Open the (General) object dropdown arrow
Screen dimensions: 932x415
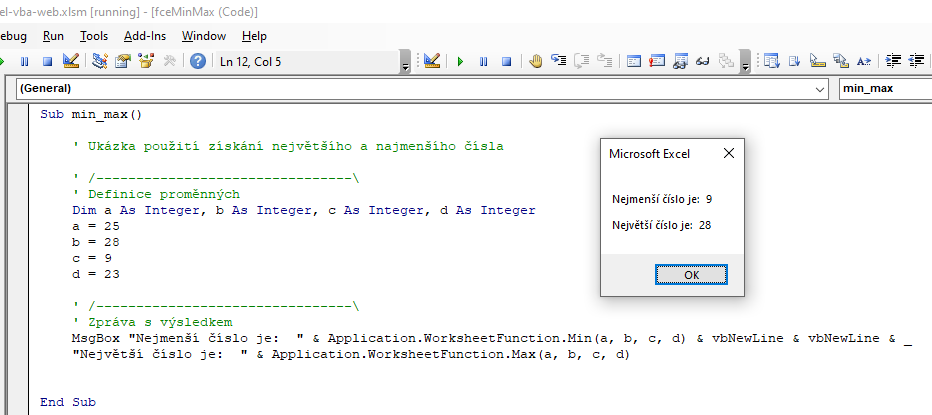(x=821, y=89)
